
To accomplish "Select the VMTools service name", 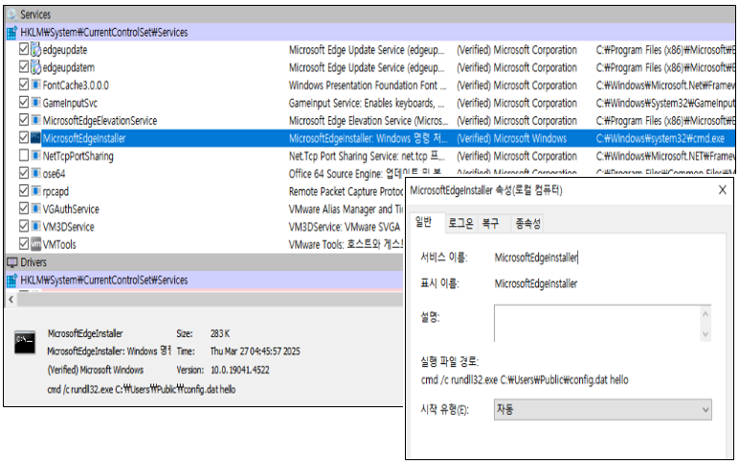I will click(x=59, y=245).
